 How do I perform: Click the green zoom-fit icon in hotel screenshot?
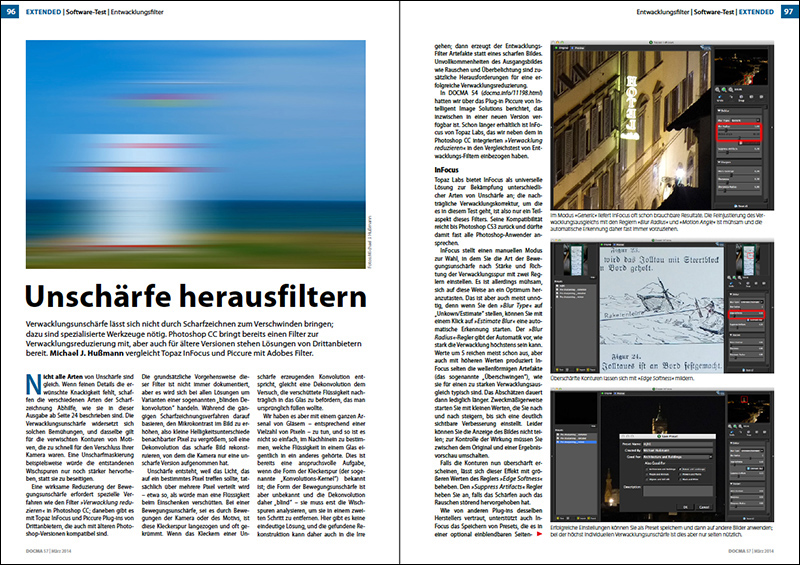point(724,89)
